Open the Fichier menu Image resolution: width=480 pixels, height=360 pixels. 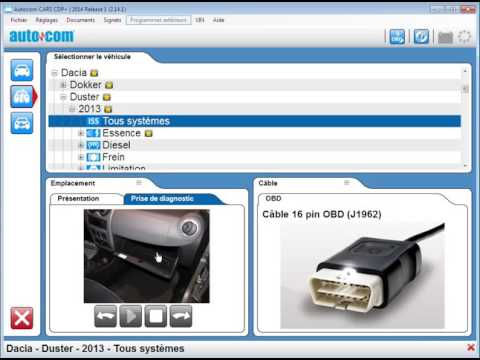[x=19, y=20]
